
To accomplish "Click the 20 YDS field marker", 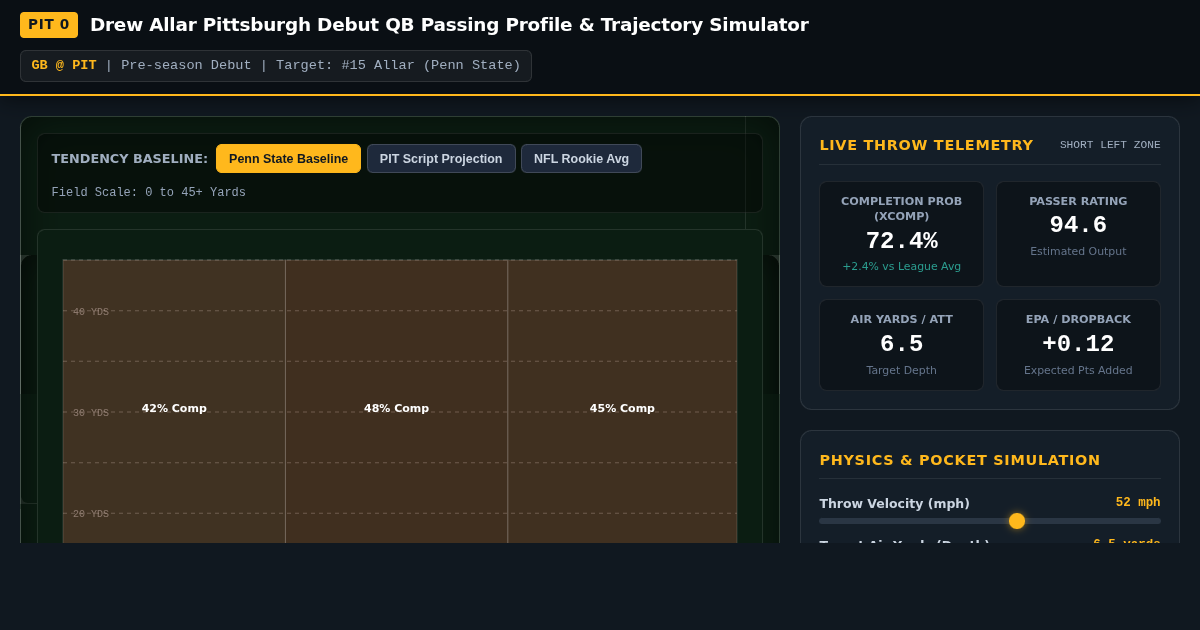I will click(x=91, y=514).
